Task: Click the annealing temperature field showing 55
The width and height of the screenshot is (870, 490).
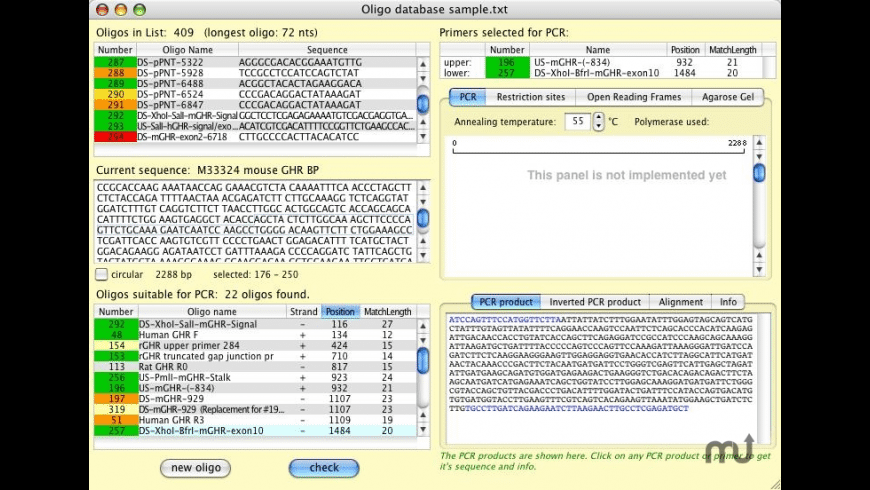Action: click(577, 122)
